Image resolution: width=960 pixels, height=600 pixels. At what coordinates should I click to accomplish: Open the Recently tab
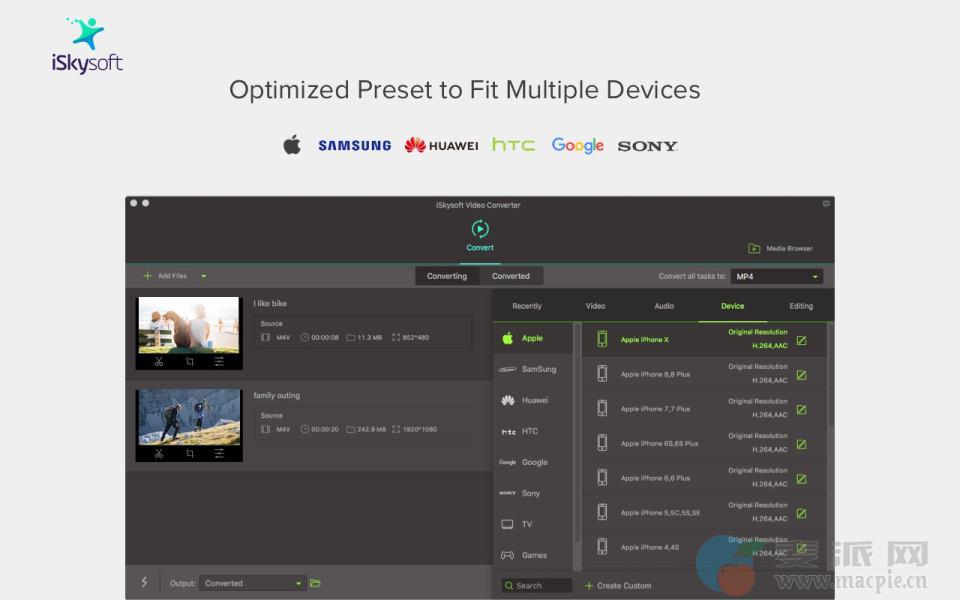click(x=527, y=306)
